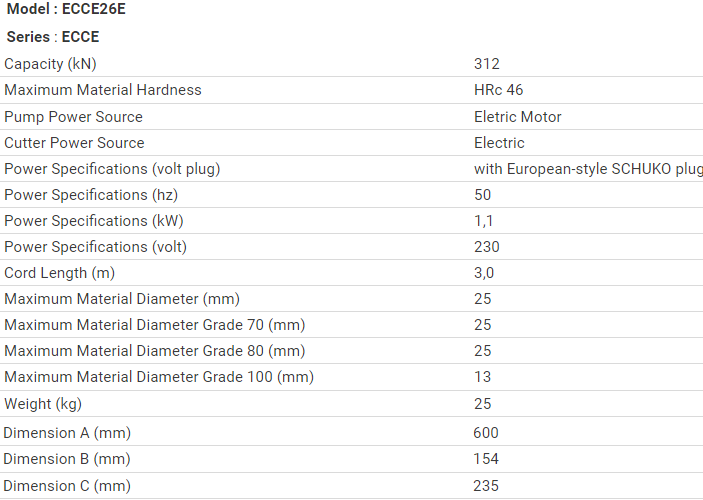The width and height of the screenshot is (703, 500).
Task: Click the Dimension A value 600
Action: 486,433
